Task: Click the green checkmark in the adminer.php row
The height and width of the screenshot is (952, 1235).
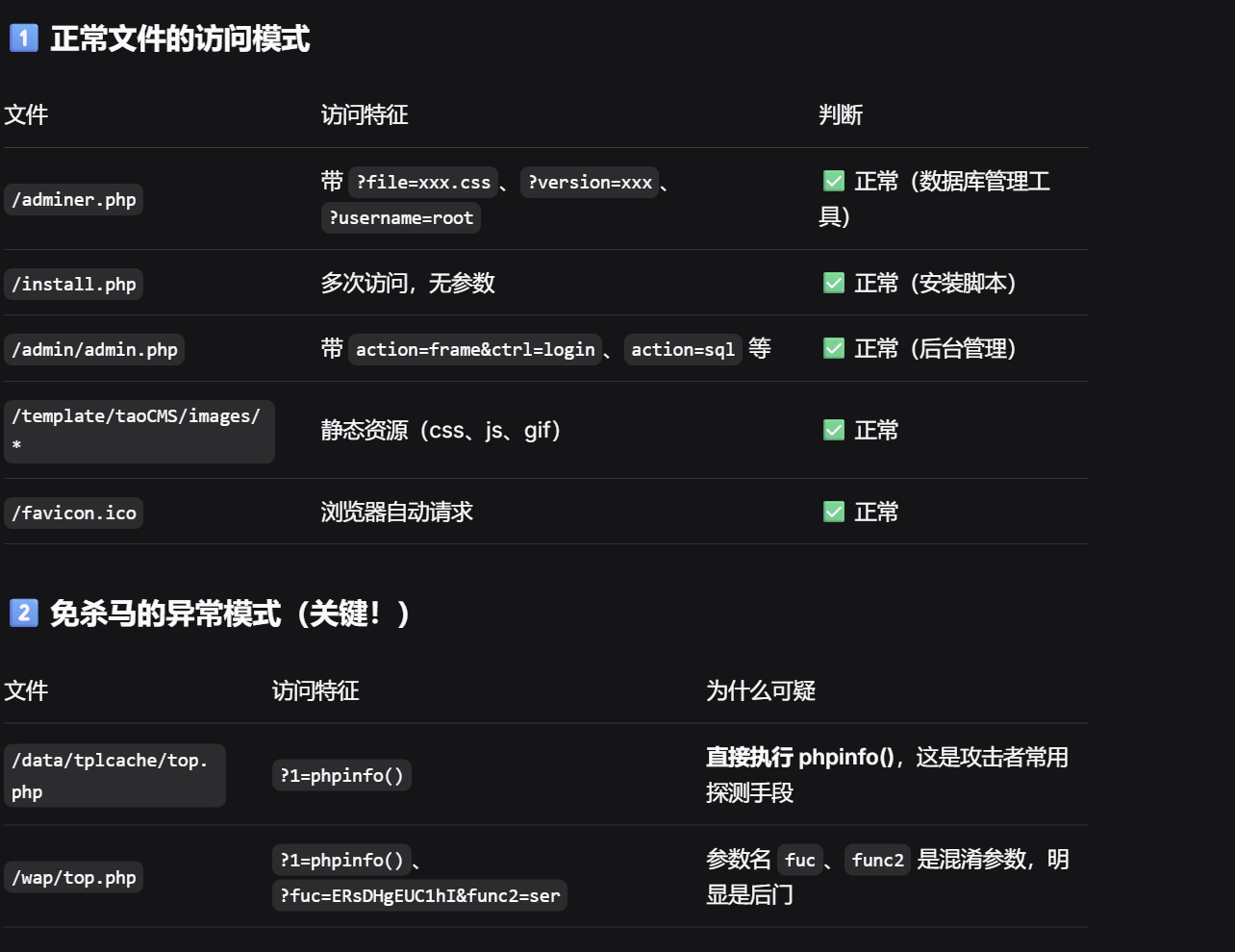Action: 834,181
